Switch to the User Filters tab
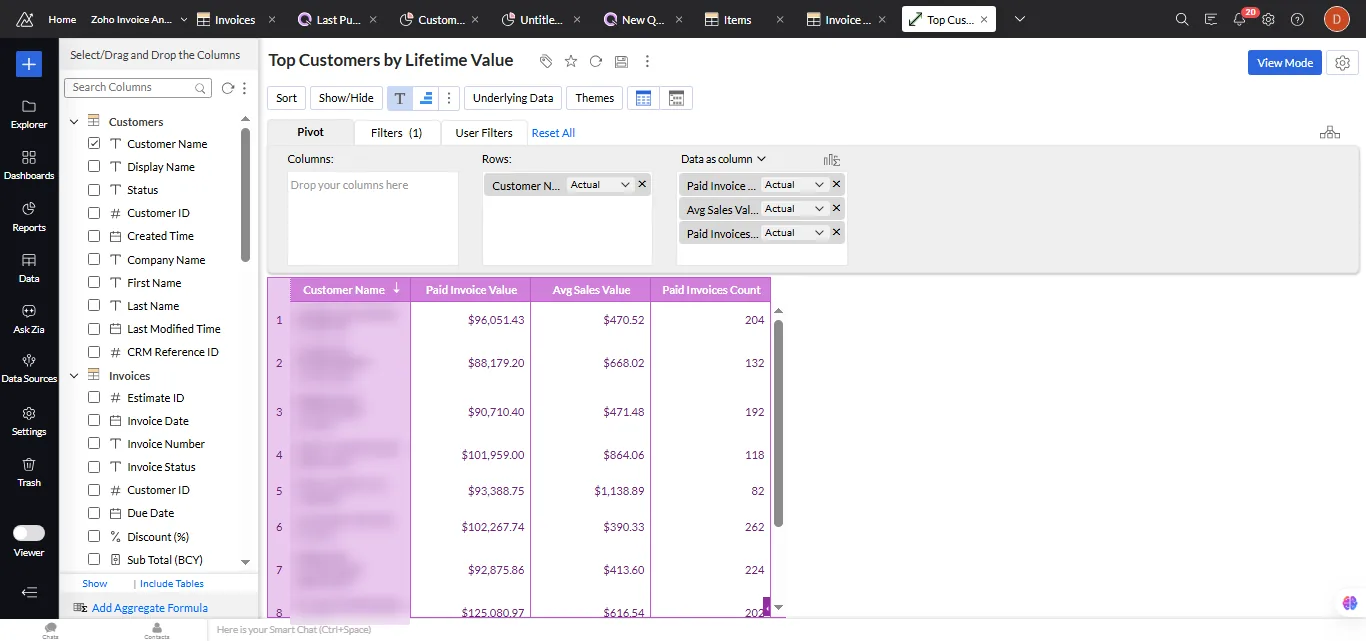This screenshot has height=641, width=1366. [484, 132]
